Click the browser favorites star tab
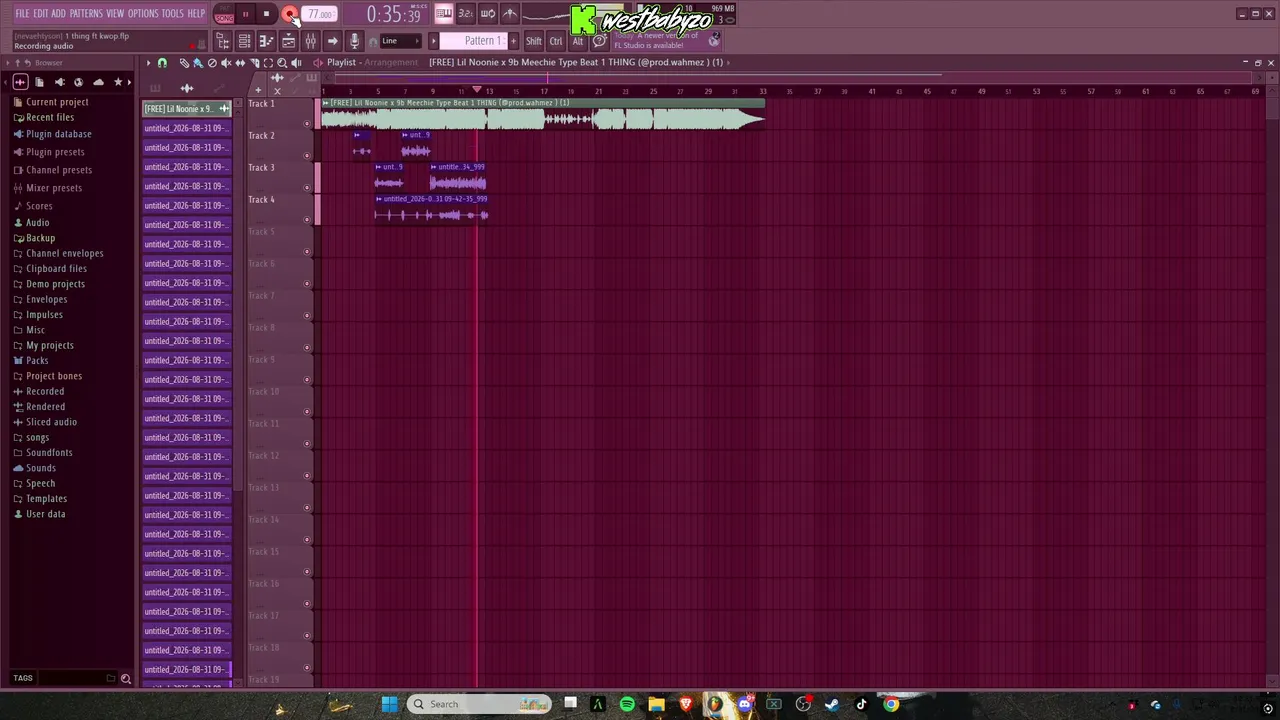Screen dimensions: 1280x720 pyautogui.click(x=118, y=82)
